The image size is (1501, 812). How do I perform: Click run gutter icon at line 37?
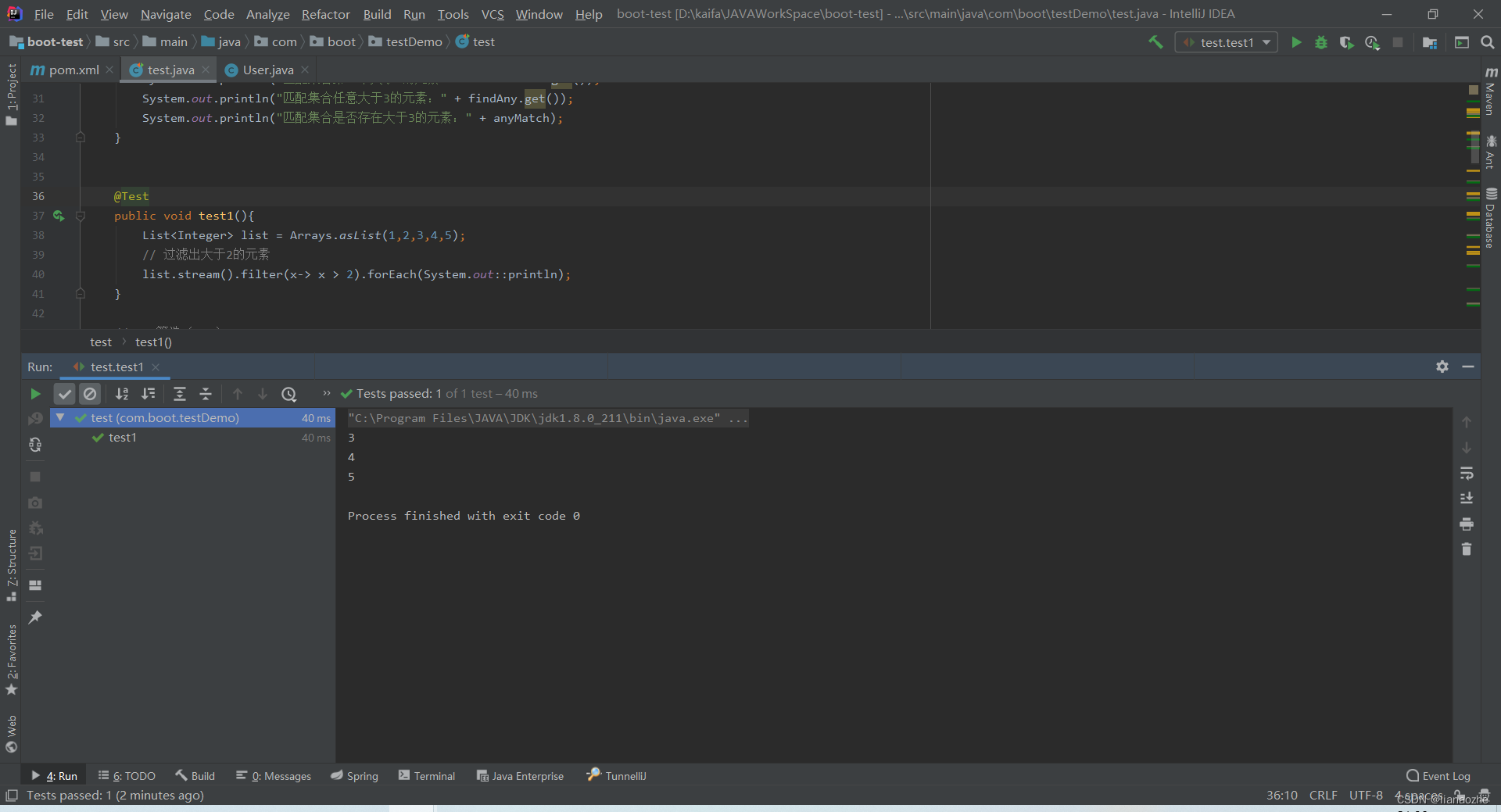(x=59, y=216)
